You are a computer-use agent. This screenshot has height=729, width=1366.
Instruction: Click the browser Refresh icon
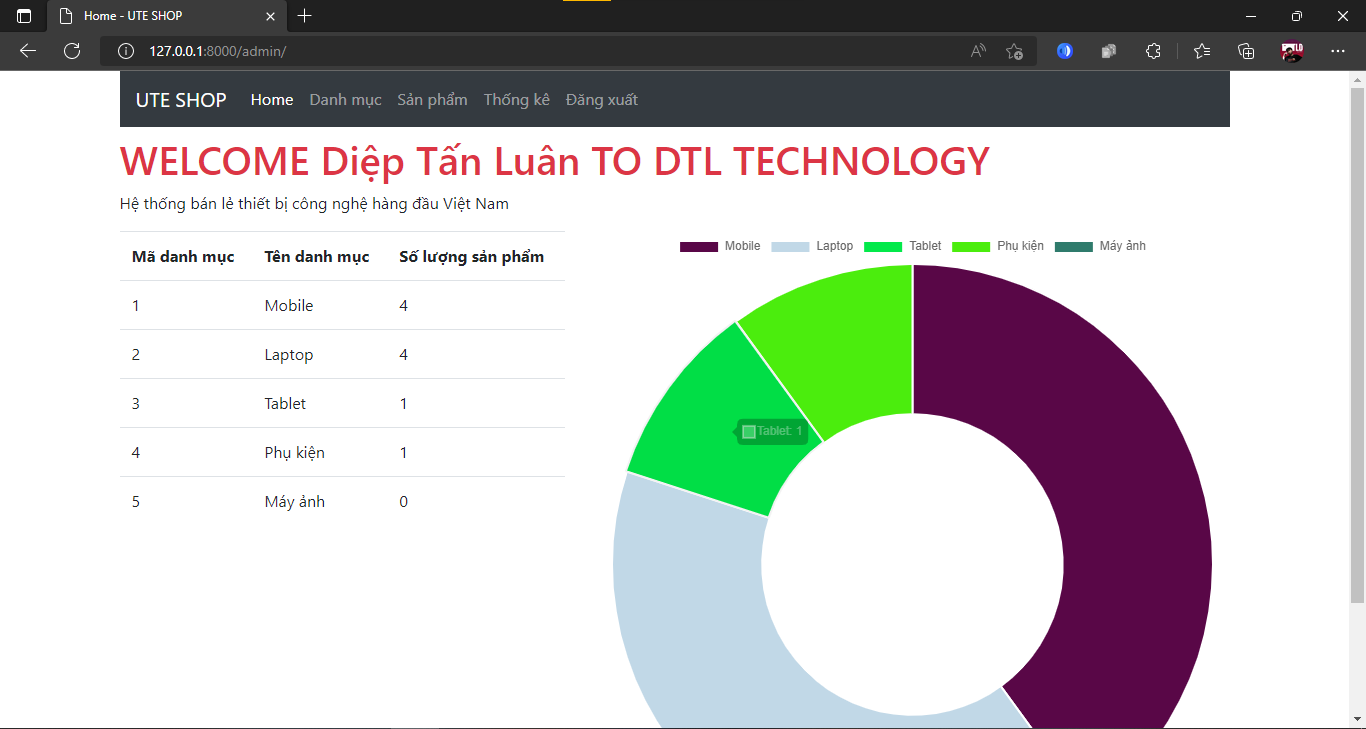[x=71, y=51]
